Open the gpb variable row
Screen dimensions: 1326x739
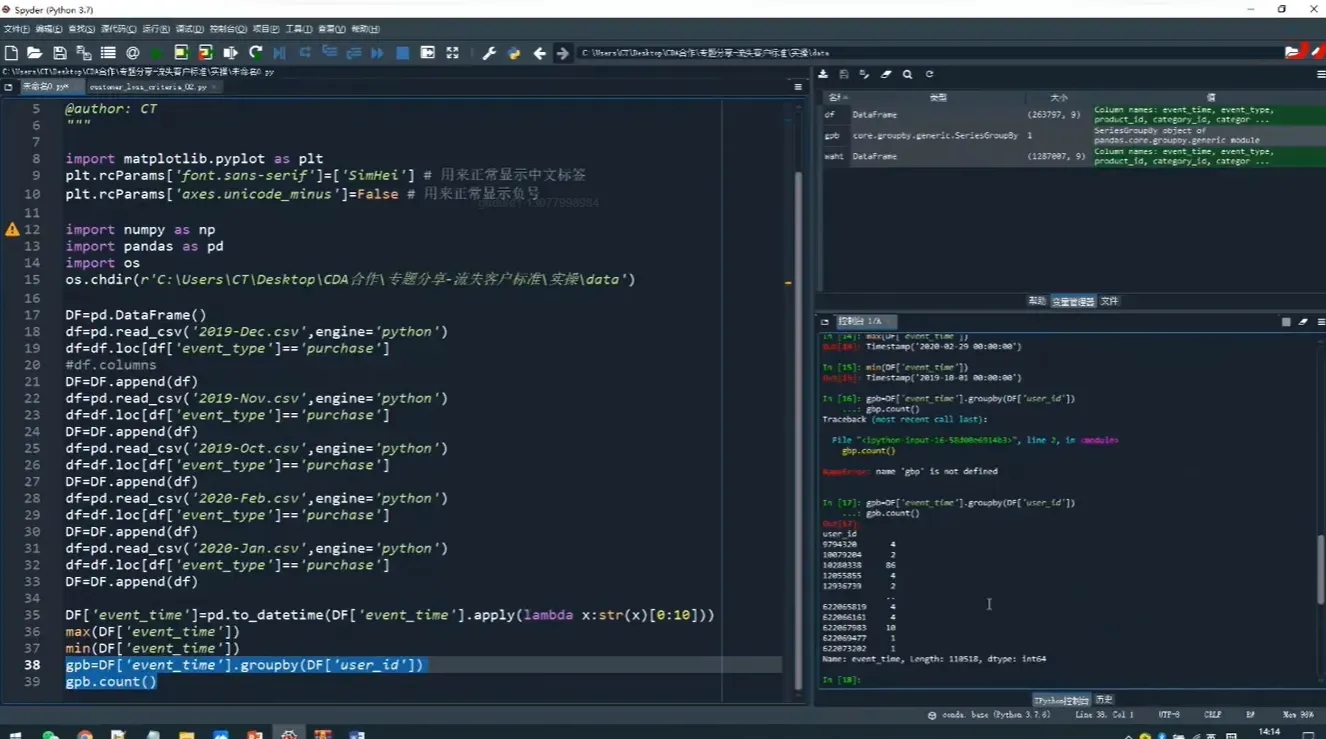coord(832,135)
